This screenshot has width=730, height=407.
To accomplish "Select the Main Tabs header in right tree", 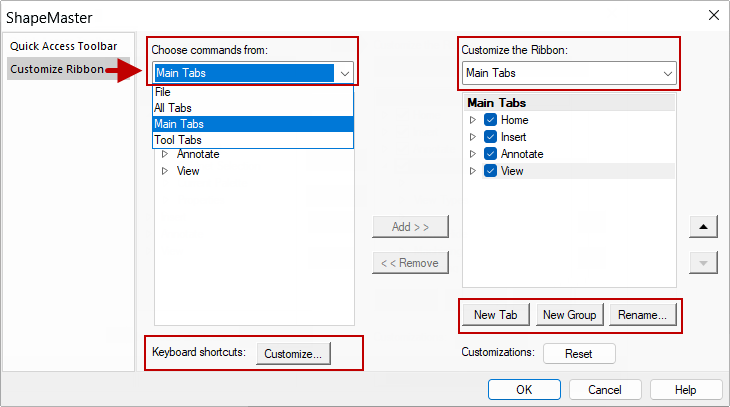I will (x=569, y=102).
